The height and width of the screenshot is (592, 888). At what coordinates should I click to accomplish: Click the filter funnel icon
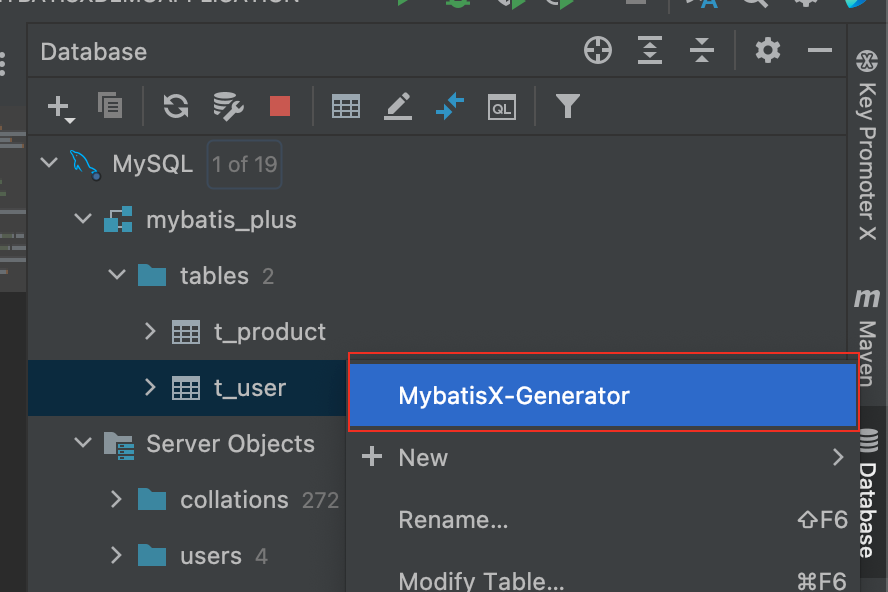568,105
